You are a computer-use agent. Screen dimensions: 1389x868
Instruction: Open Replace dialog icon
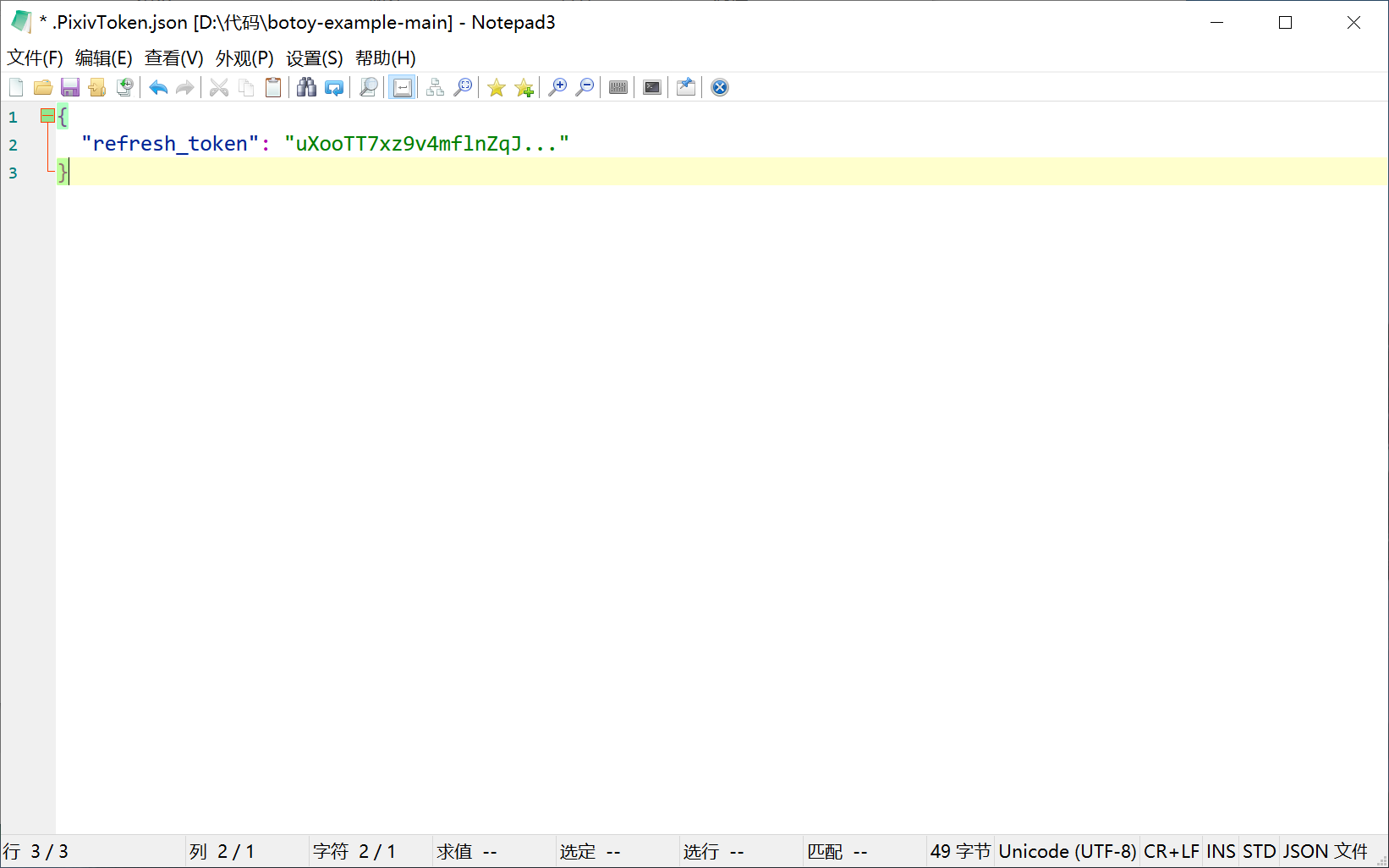[334, 87]
